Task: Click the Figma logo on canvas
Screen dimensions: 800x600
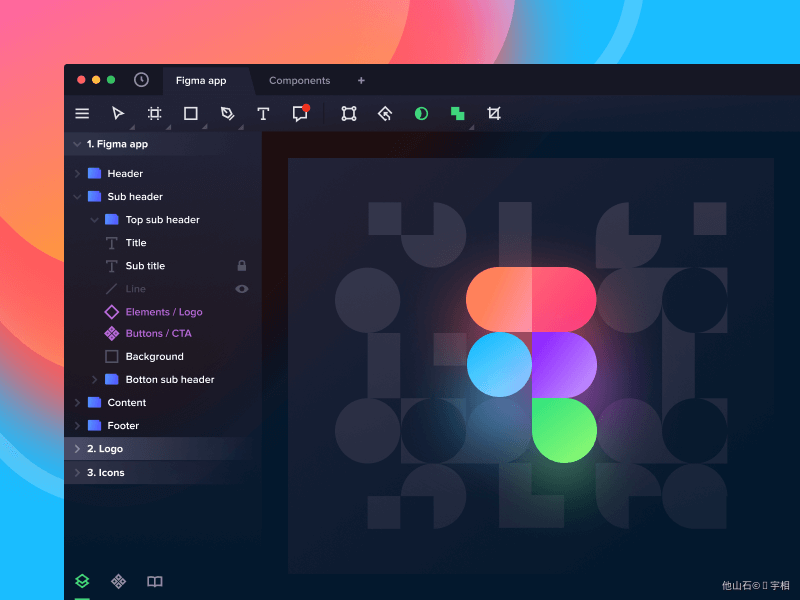Action: point(531,365)
